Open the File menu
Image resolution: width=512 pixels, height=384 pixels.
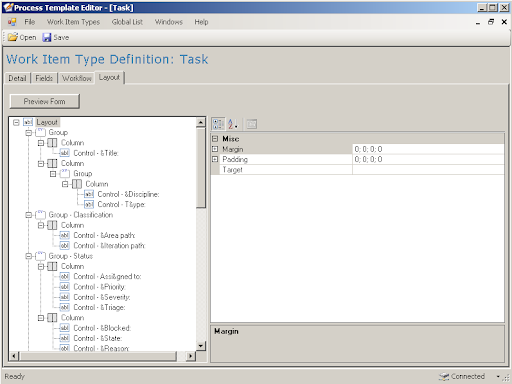pyautogui.click(x=30, y=22)
